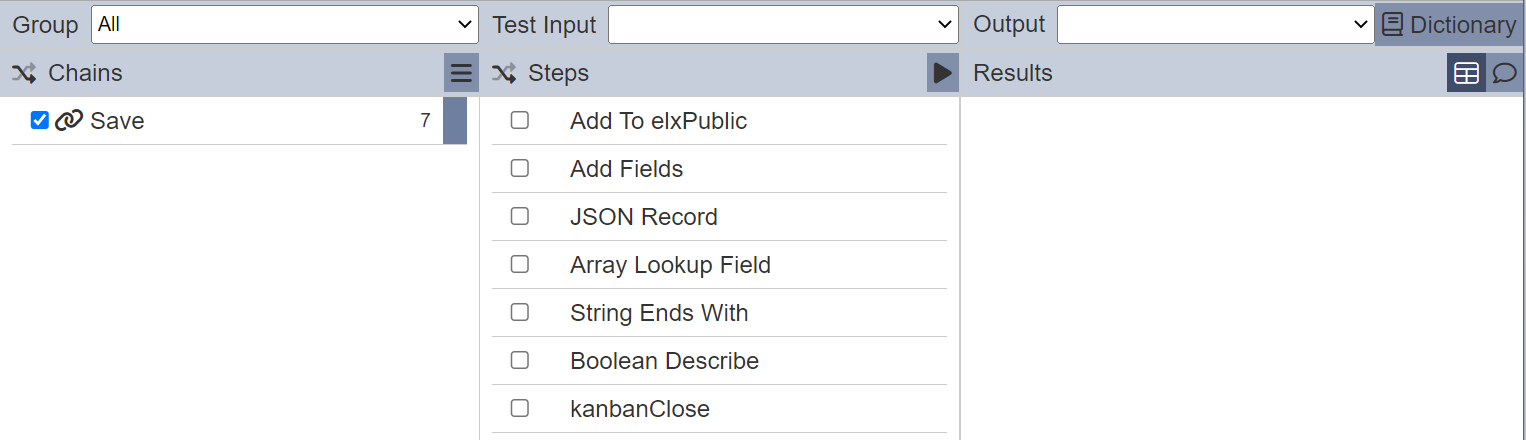Switch Results to table view icon
1526x440 pixels.
tap(1466, 73)
